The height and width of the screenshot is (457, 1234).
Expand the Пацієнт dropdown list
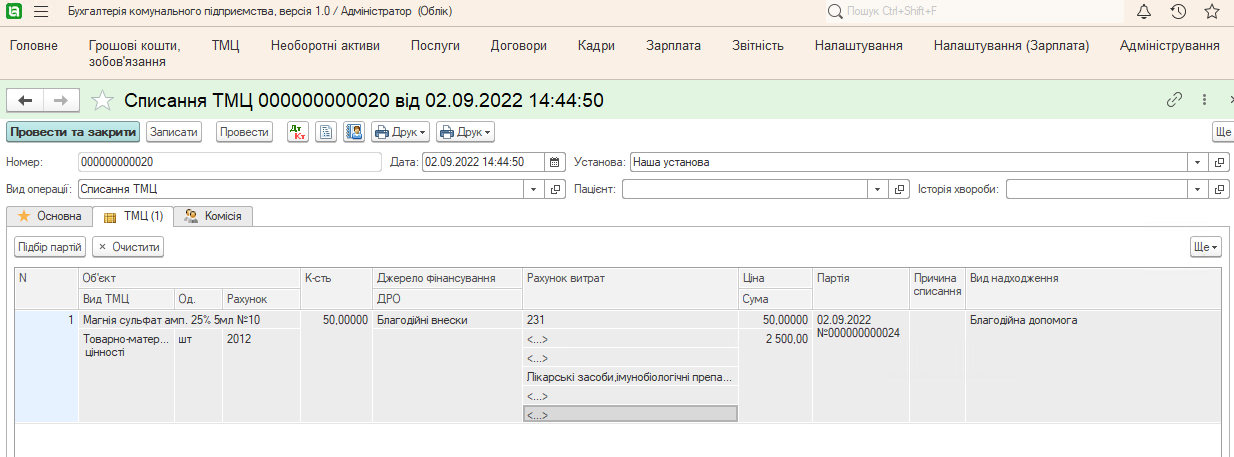(x=877, y=189)
